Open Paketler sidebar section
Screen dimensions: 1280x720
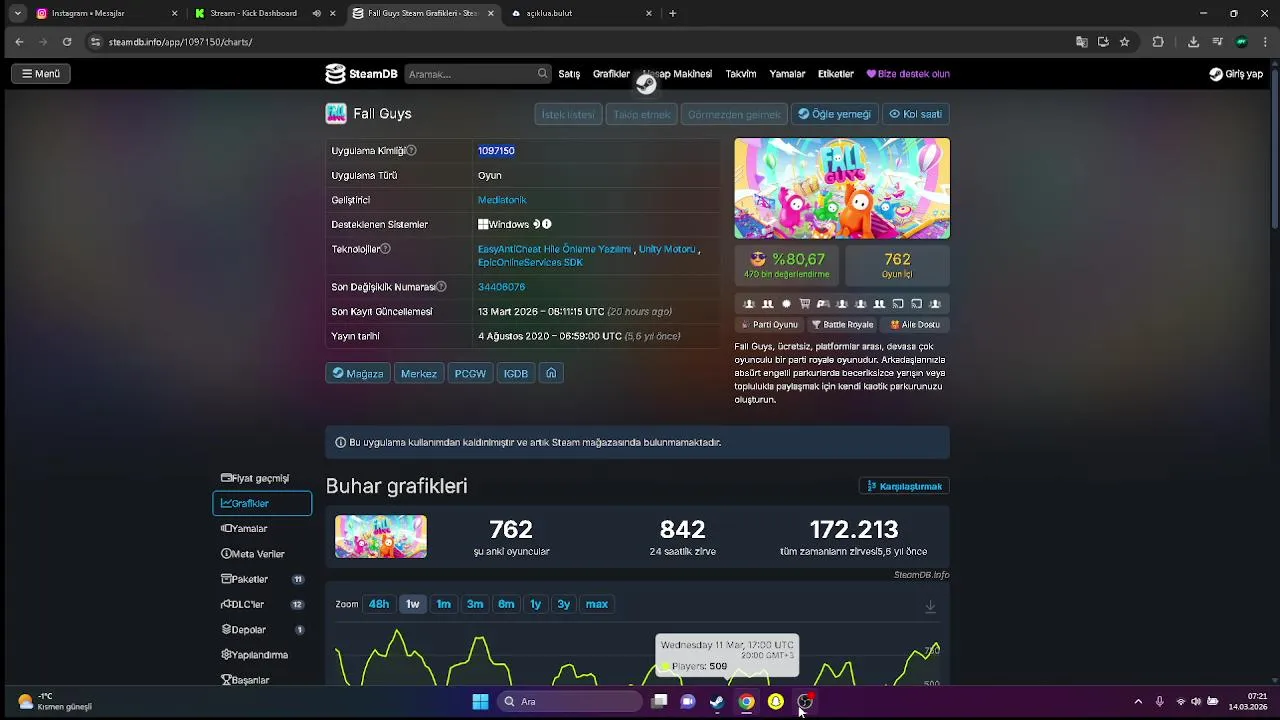coord(262,579)
